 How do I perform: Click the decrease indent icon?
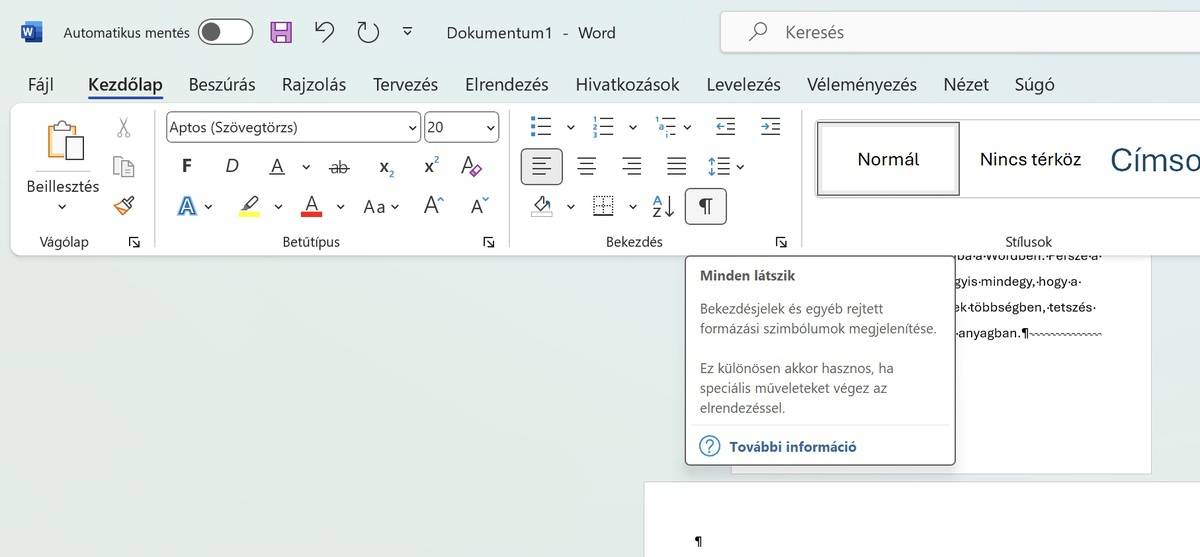[x=726, y=127]
